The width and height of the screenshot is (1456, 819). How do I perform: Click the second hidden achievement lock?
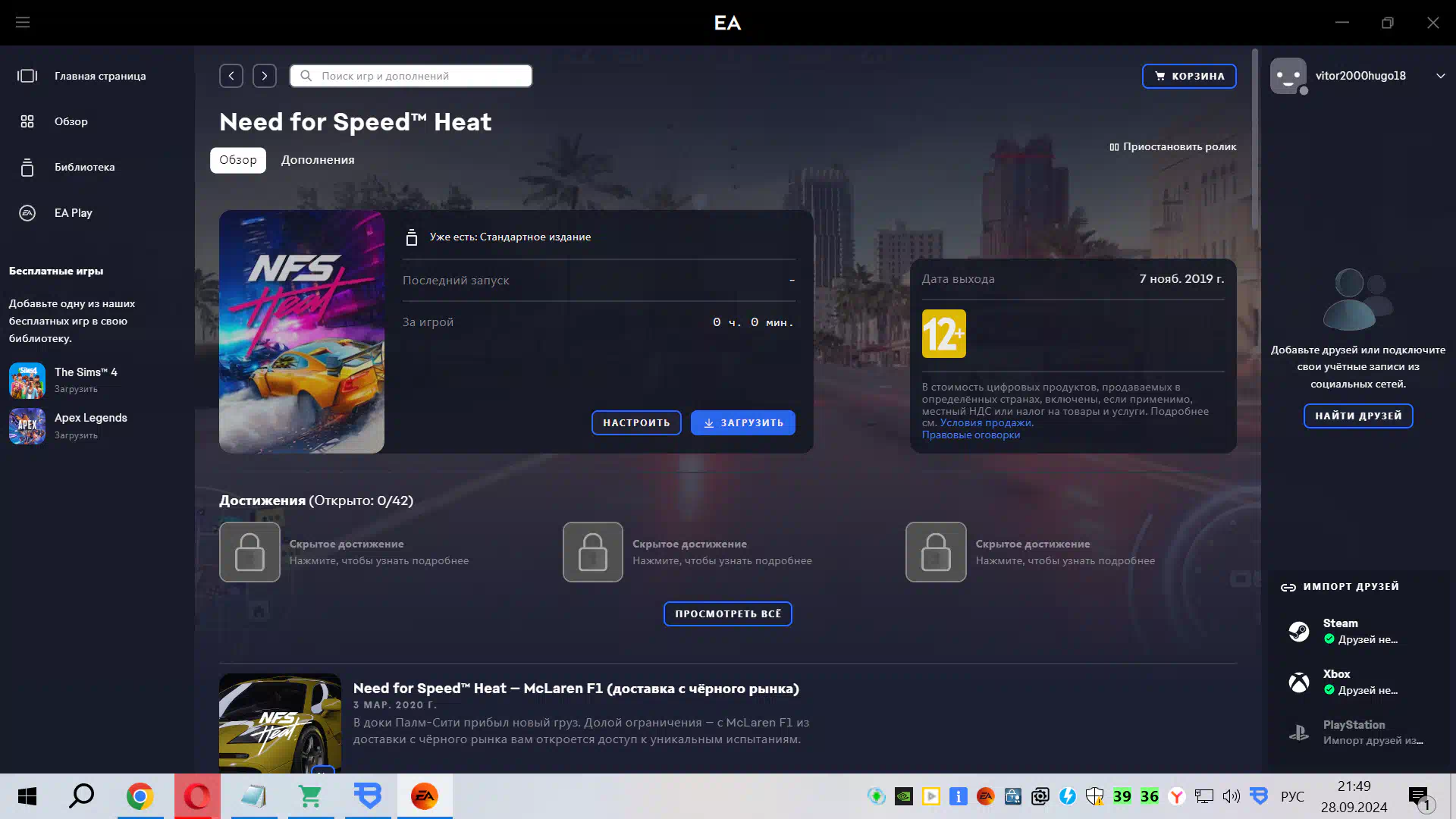click(x=593, y=552)
